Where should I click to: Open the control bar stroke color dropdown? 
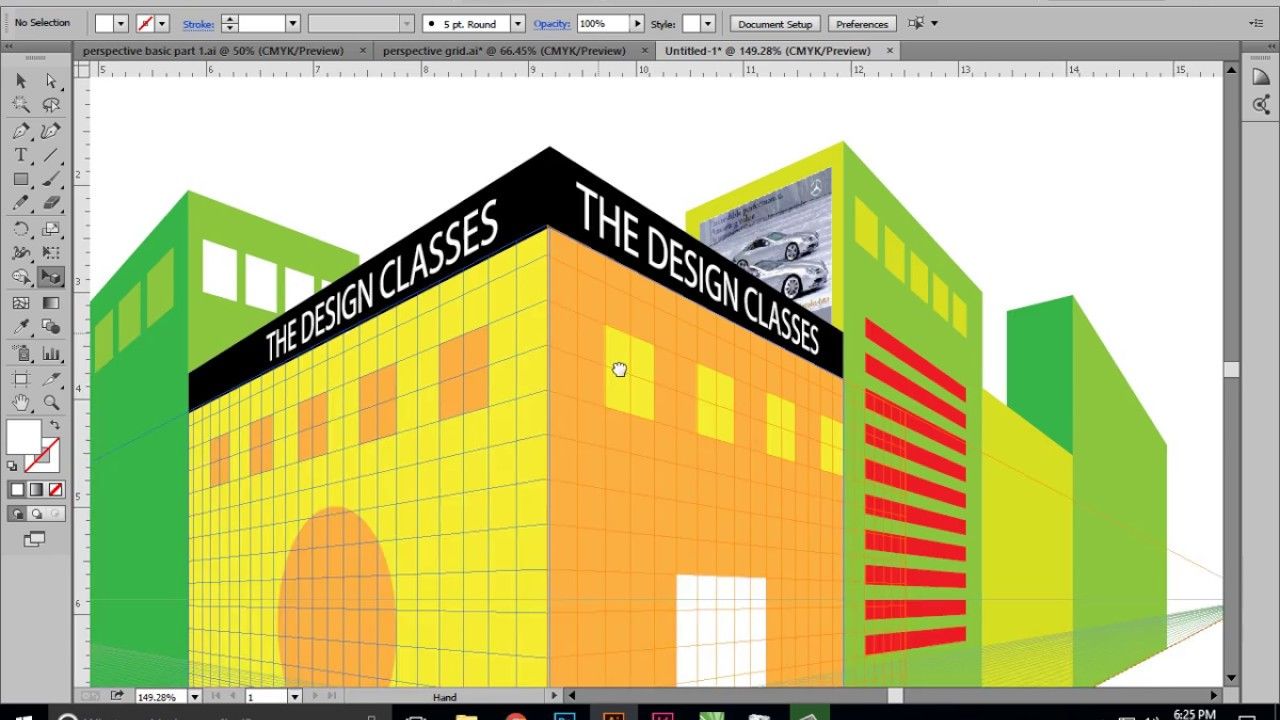[162, 23]
